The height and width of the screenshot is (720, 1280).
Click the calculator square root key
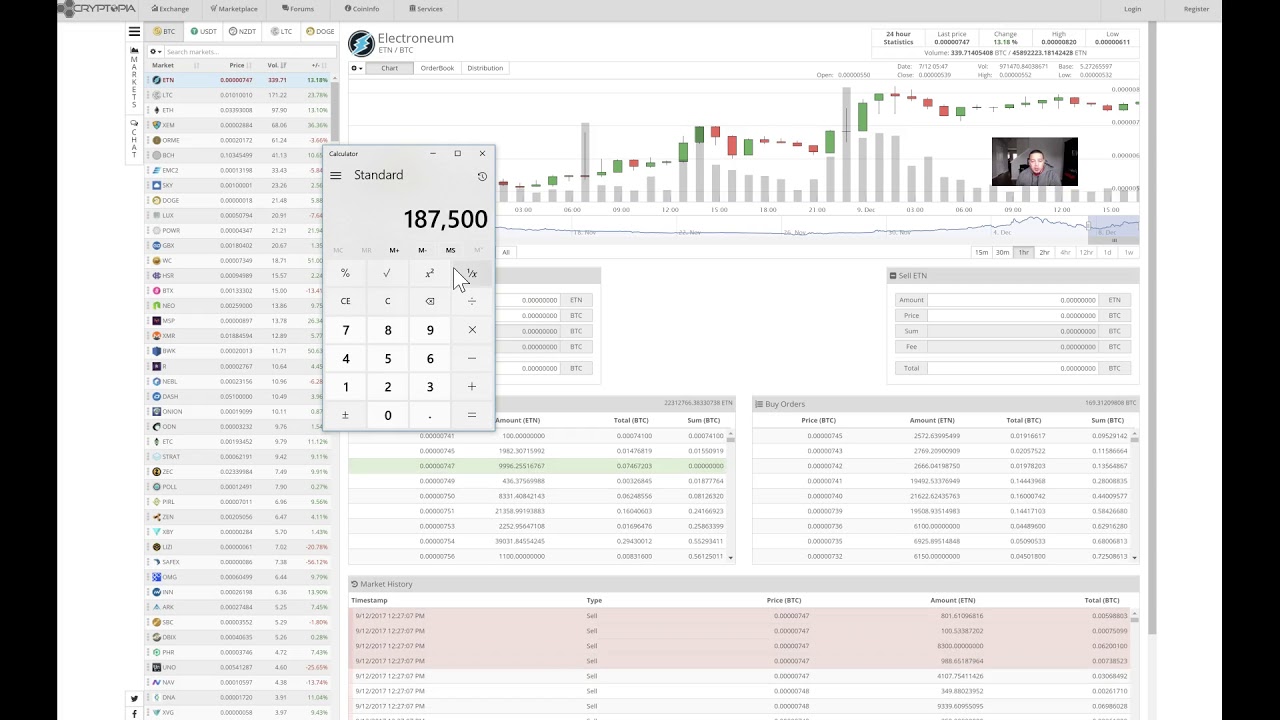[x=387, y=273]
